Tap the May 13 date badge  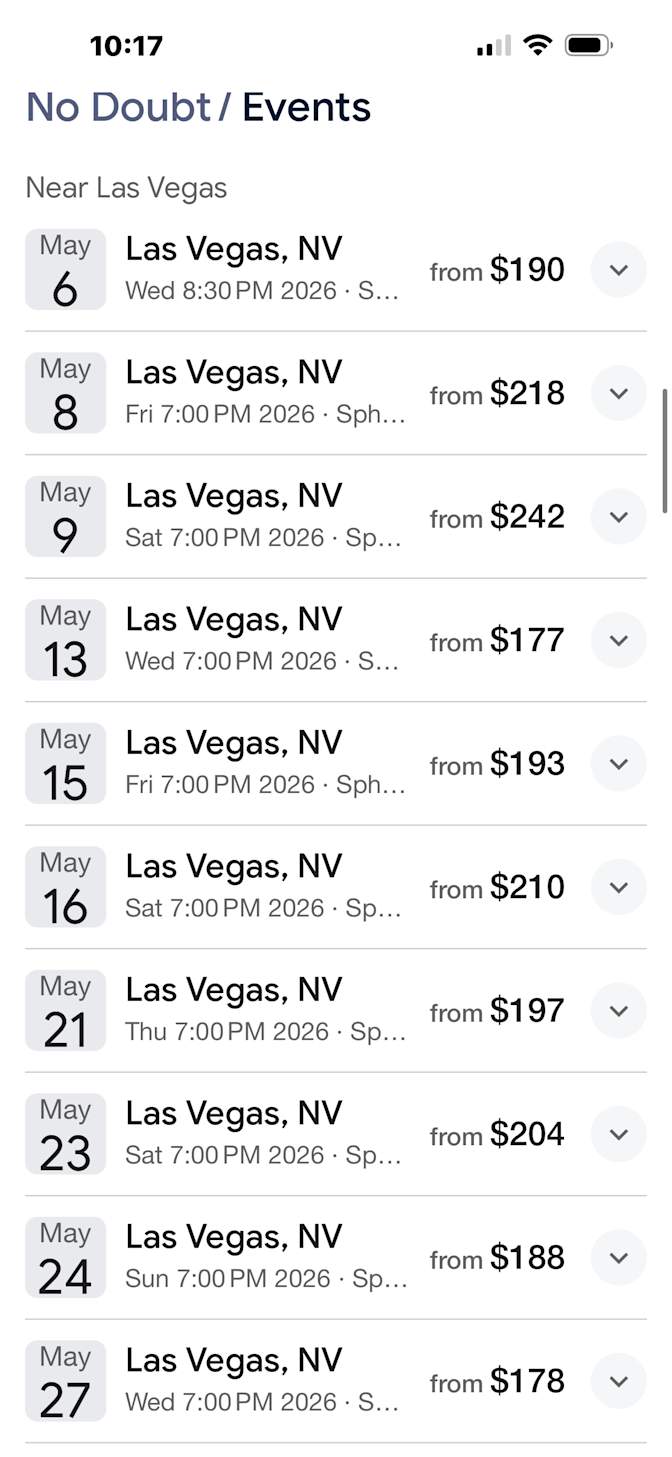click(x=65, y=640)
